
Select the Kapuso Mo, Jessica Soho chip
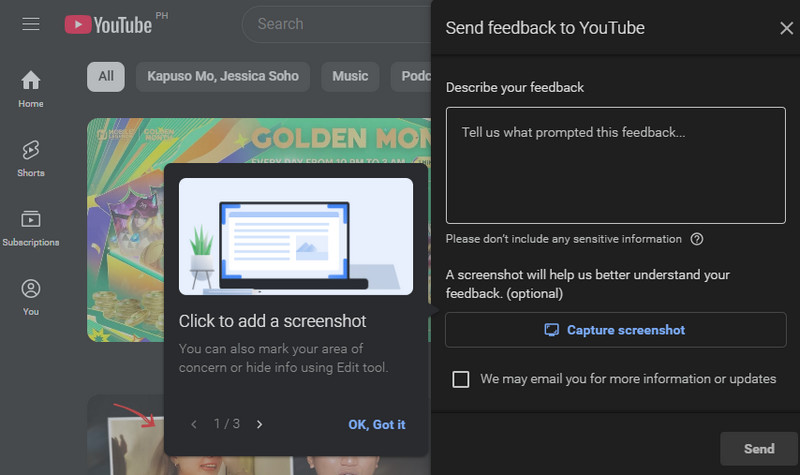pos(223,77)
